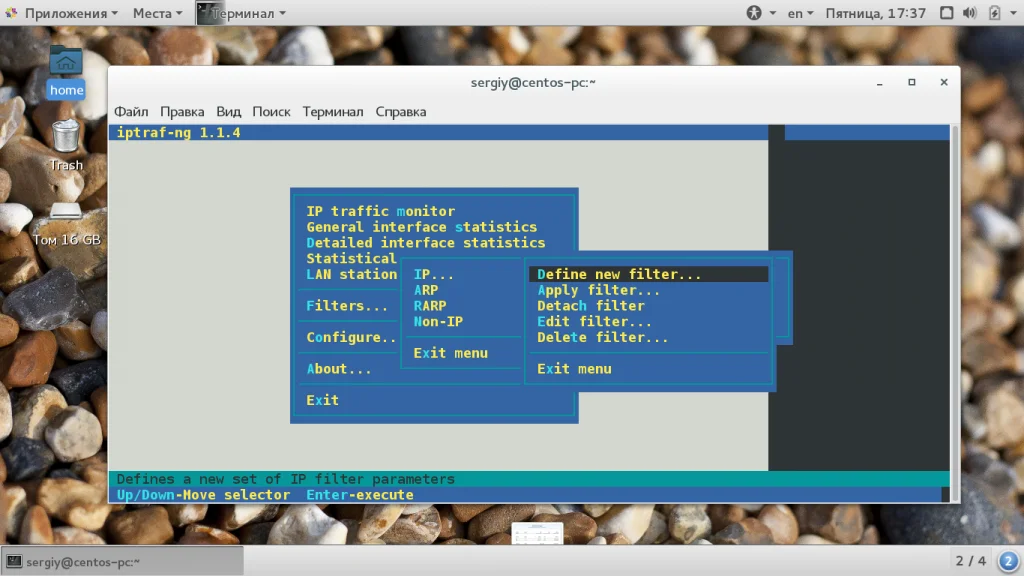The height and width of the screenshot is (576, 1024).
Task: Open the clock showing Пятница, 17:37
Action: click(x=875, y=13)
